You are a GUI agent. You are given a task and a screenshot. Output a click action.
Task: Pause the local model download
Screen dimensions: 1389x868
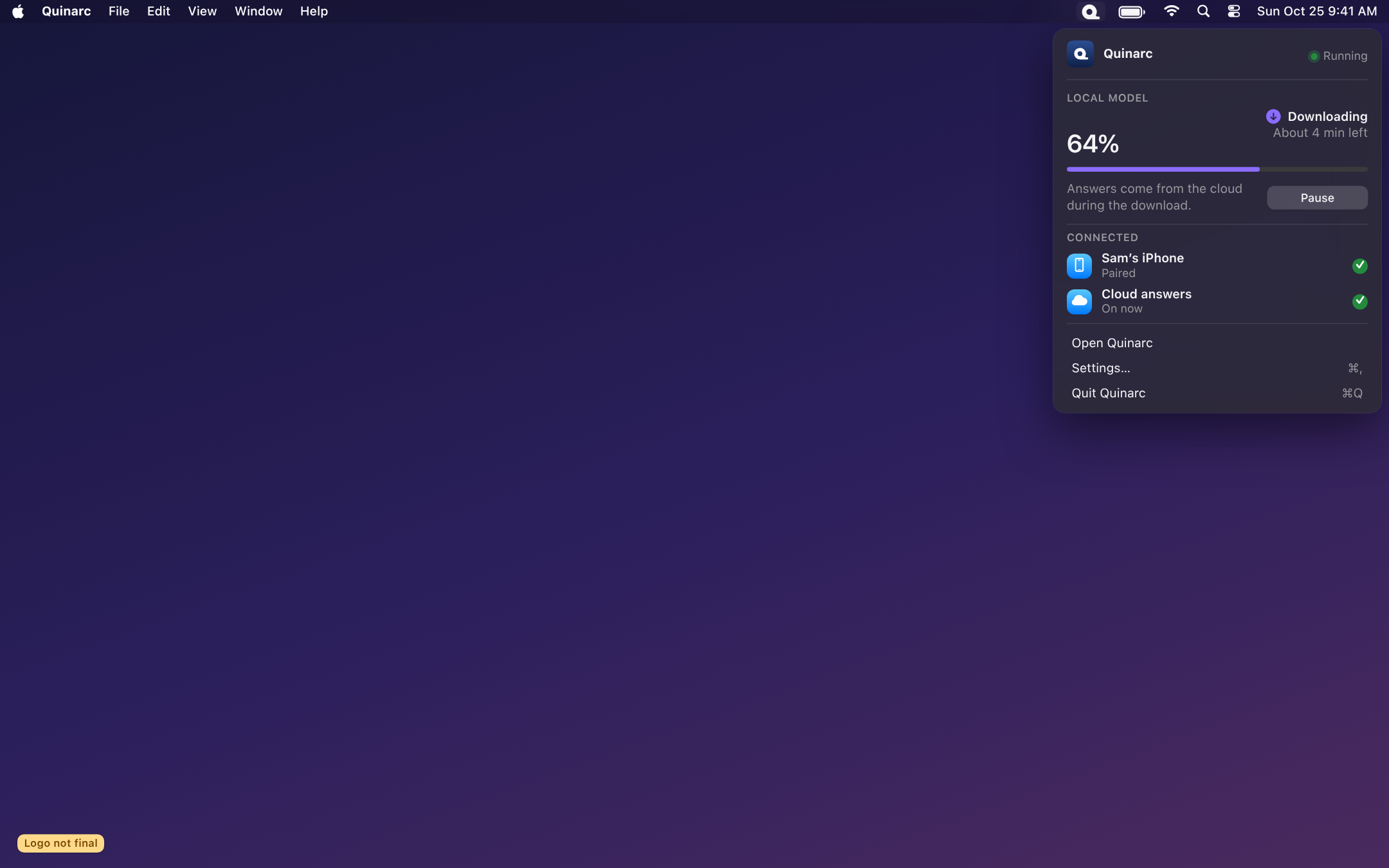[1317, 198]
